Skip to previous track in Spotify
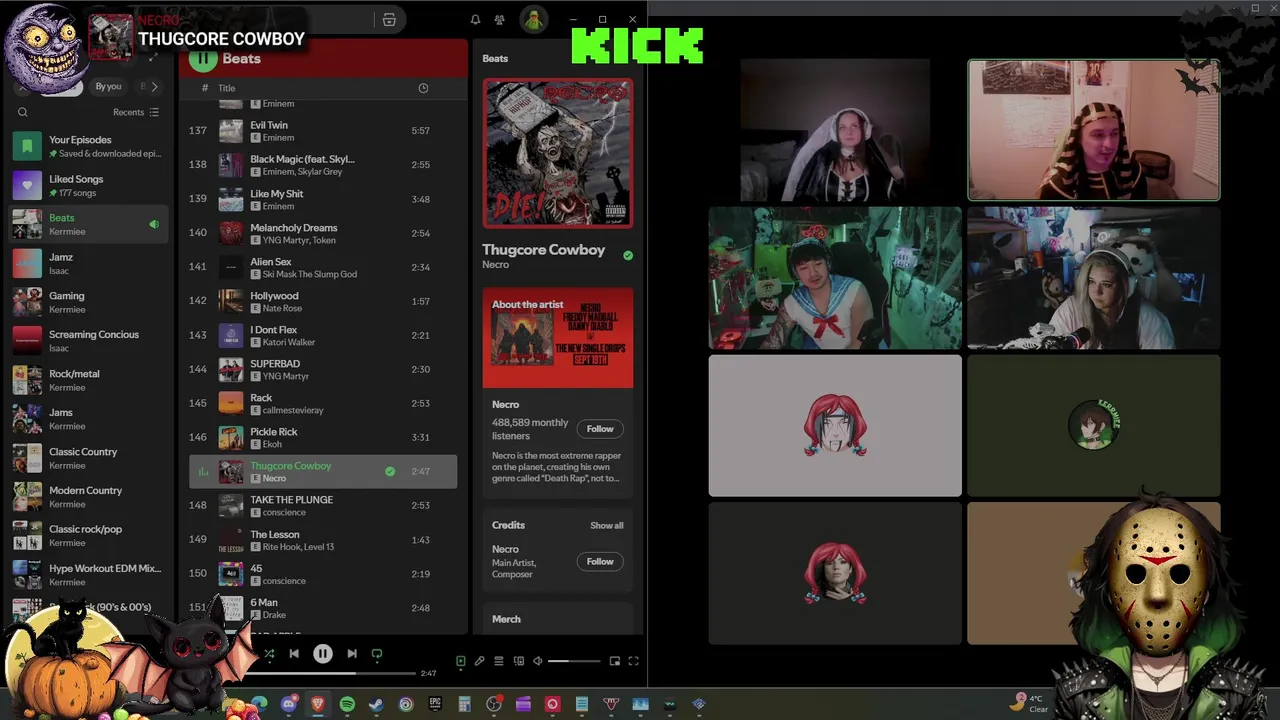Viewport: 1280px width, 720px height. click(294, 654)
